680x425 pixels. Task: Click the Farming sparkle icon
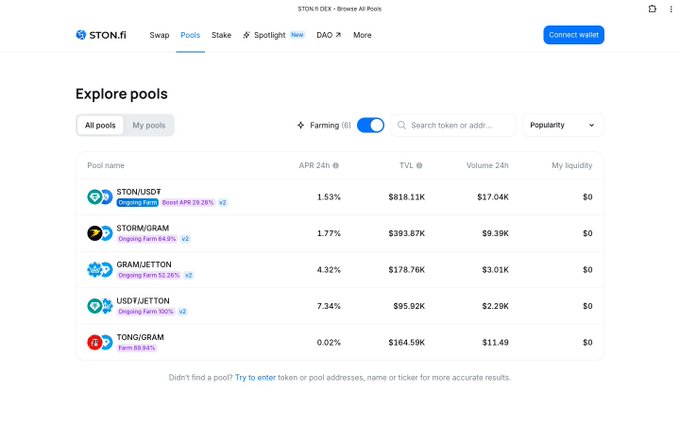[x=301, y=125]
